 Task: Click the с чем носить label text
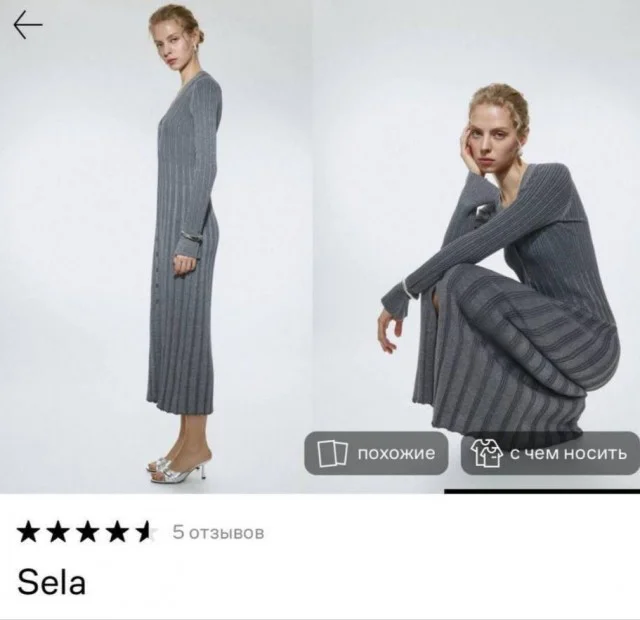(x=568, y=453)
